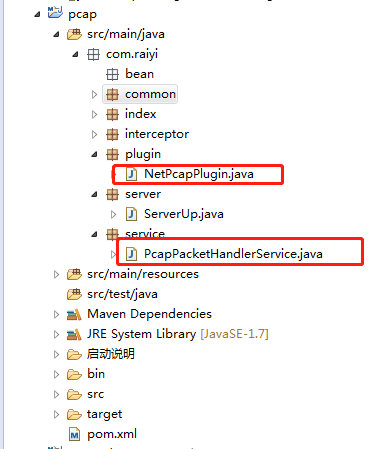Screen dimensions: 371x449
Task: Click the NetPcapPlugin.java file icon
Action: (131, 174)
